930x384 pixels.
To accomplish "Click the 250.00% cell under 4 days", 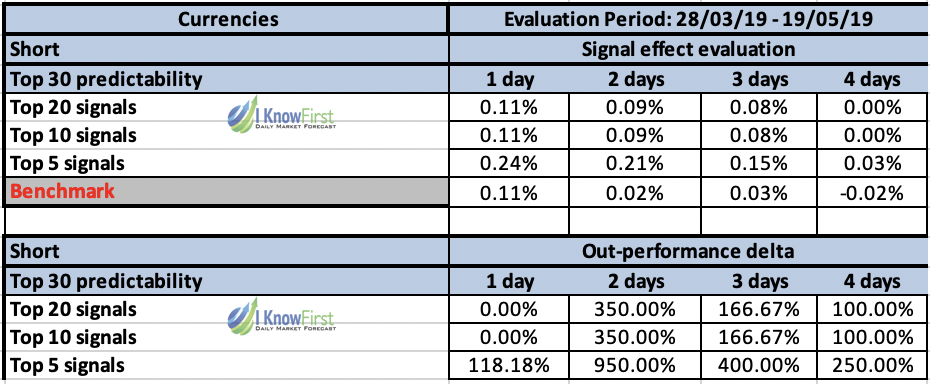I will (872, 365).
